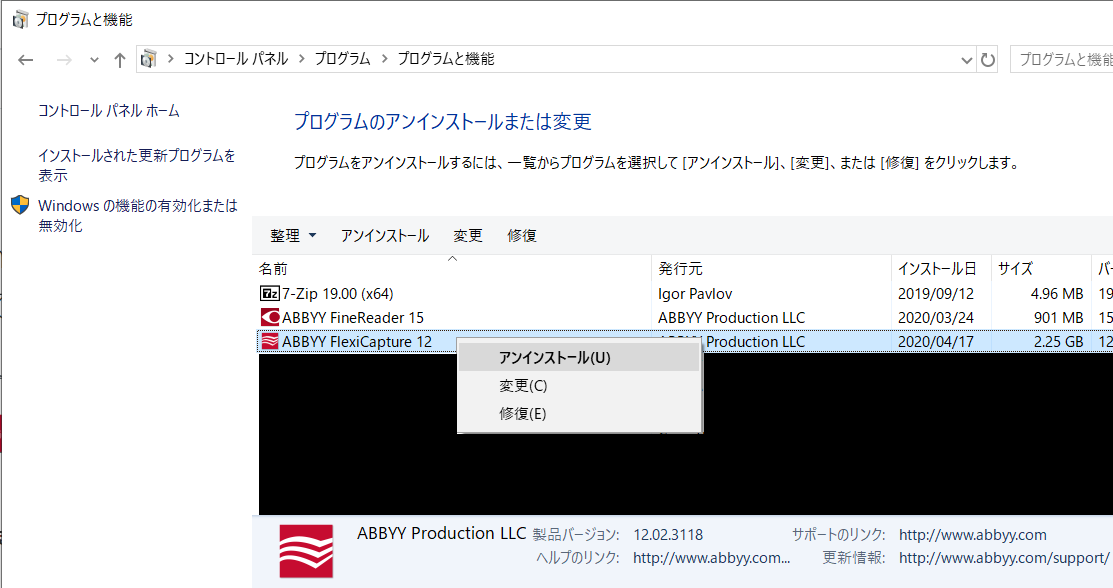Click the 2.25 GB size cell
Viewport: 1113px width, 588px height.
point(1058,342)
